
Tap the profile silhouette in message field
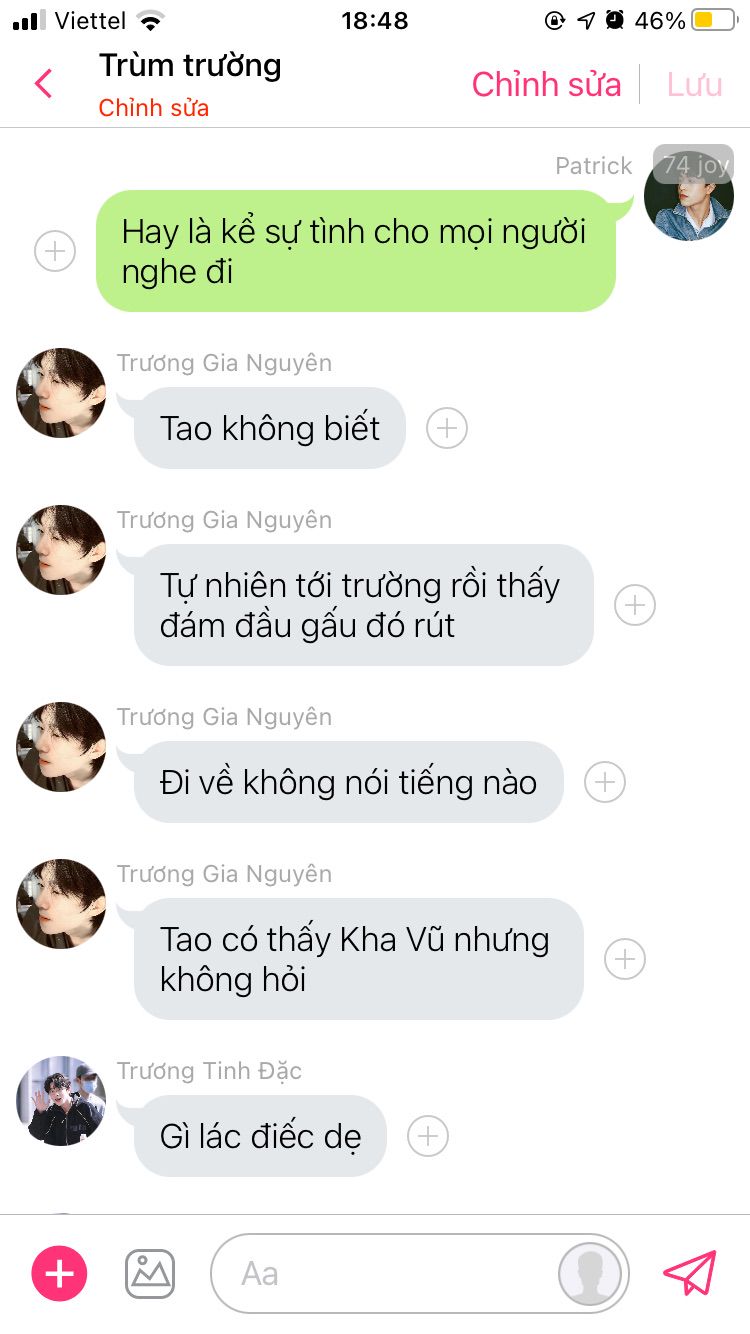[590, 1274]
